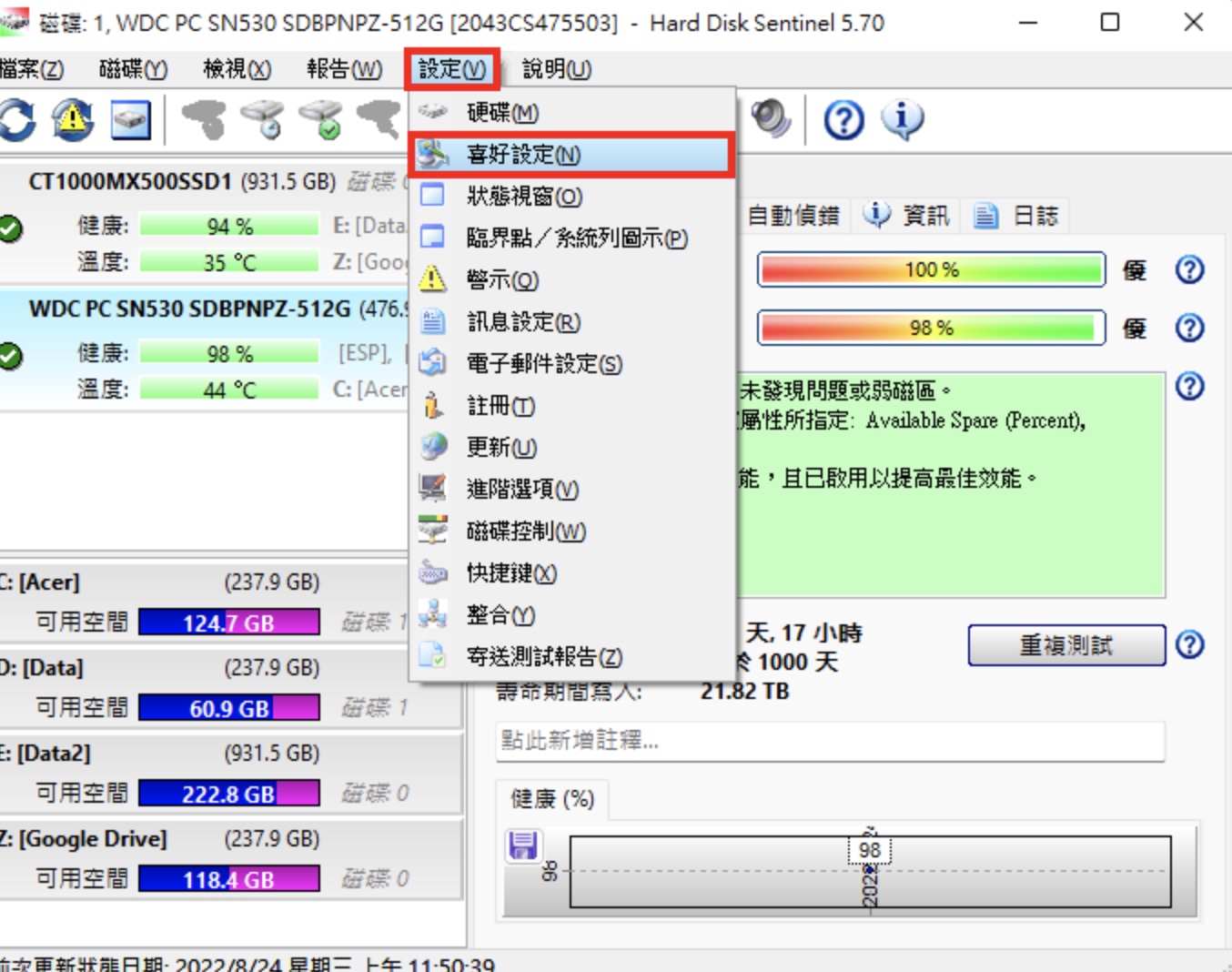Save the health graph with floppy icon
The width and height of the screenshot is (1232, 972).
[x=523, y=846]
